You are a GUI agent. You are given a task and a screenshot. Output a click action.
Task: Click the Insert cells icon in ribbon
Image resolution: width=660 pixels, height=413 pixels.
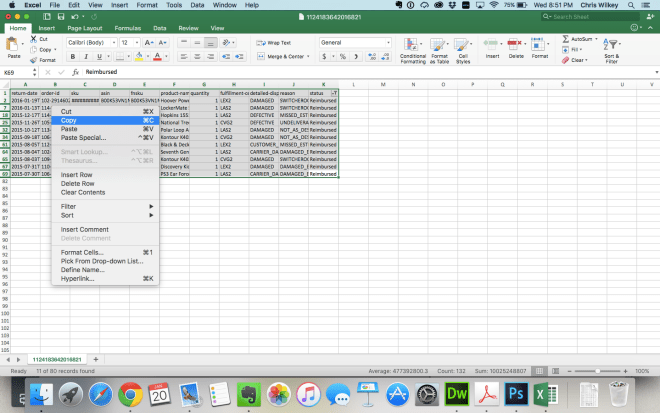pyautogui.click(x=492, y=50)
